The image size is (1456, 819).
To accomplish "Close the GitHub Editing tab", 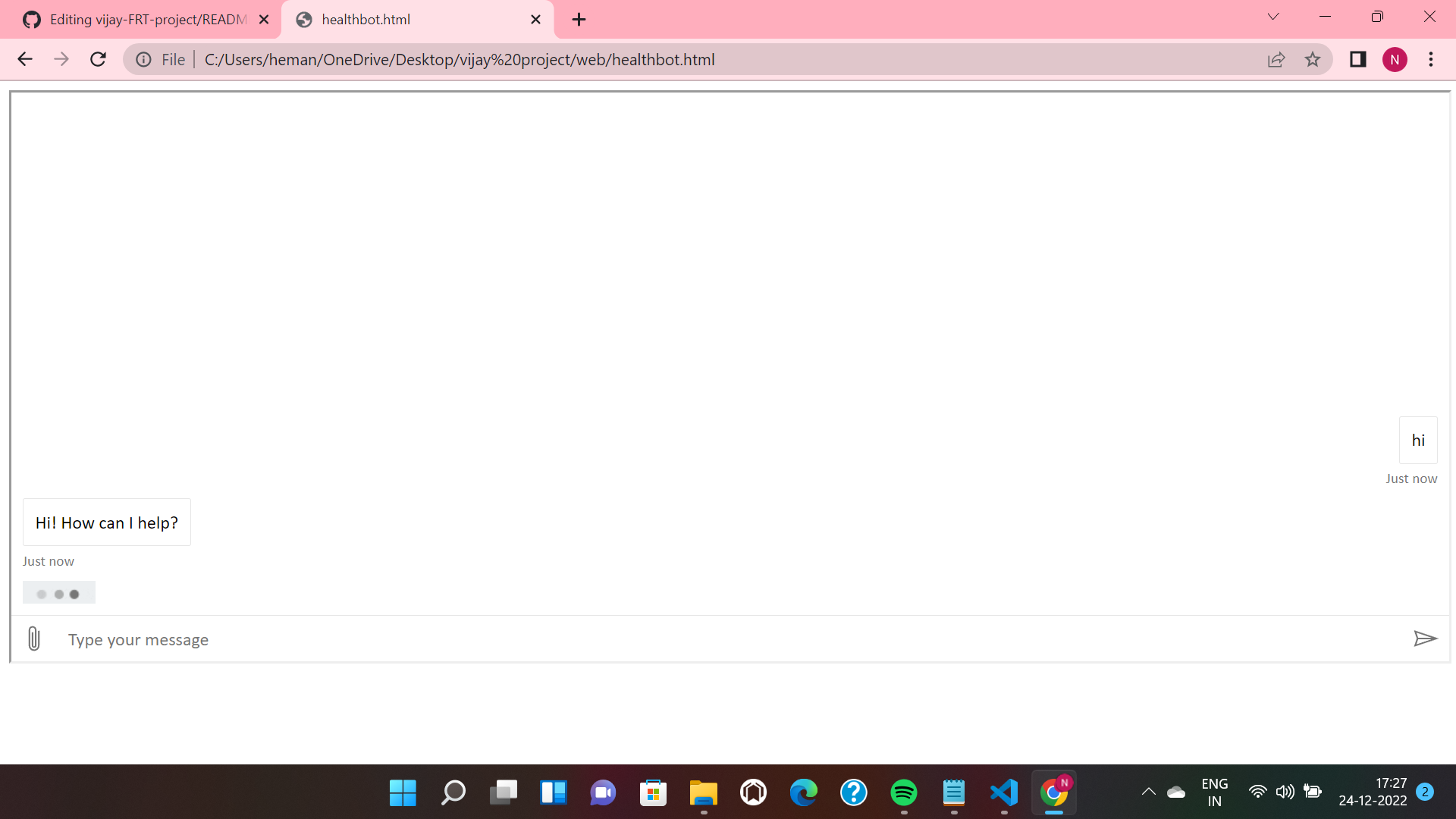I will 264,20.
